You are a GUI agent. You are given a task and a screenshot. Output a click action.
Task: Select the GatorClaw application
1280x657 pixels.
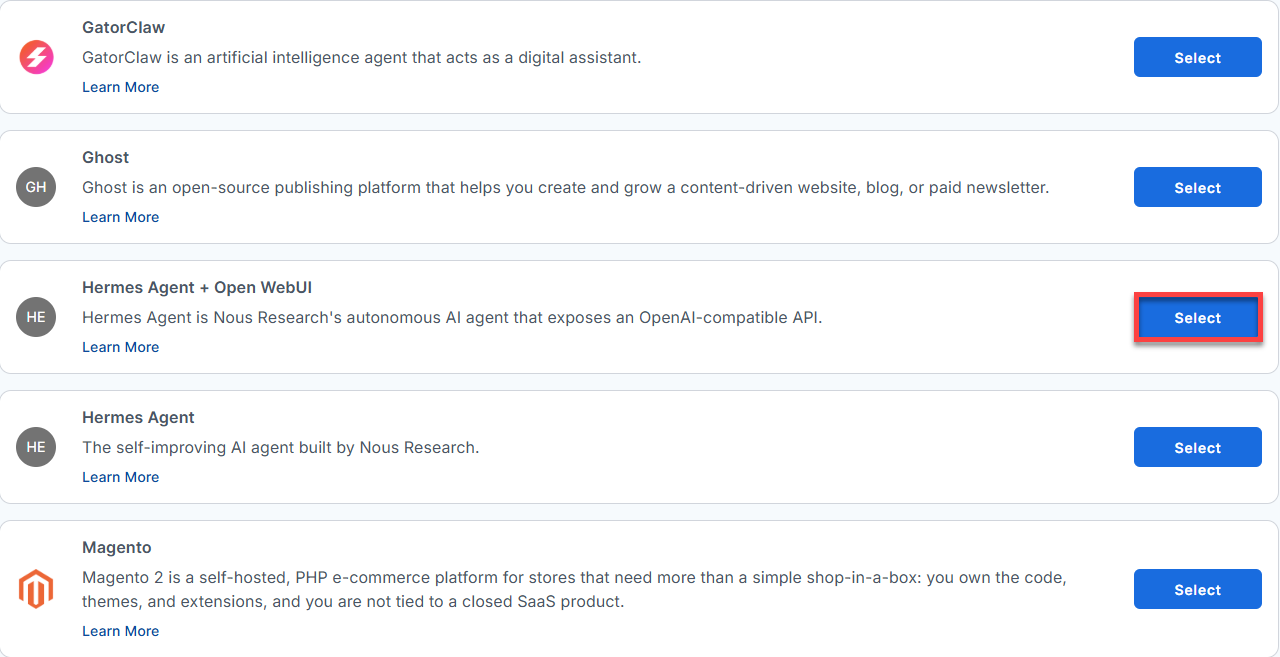click(x=1197, y=57)
